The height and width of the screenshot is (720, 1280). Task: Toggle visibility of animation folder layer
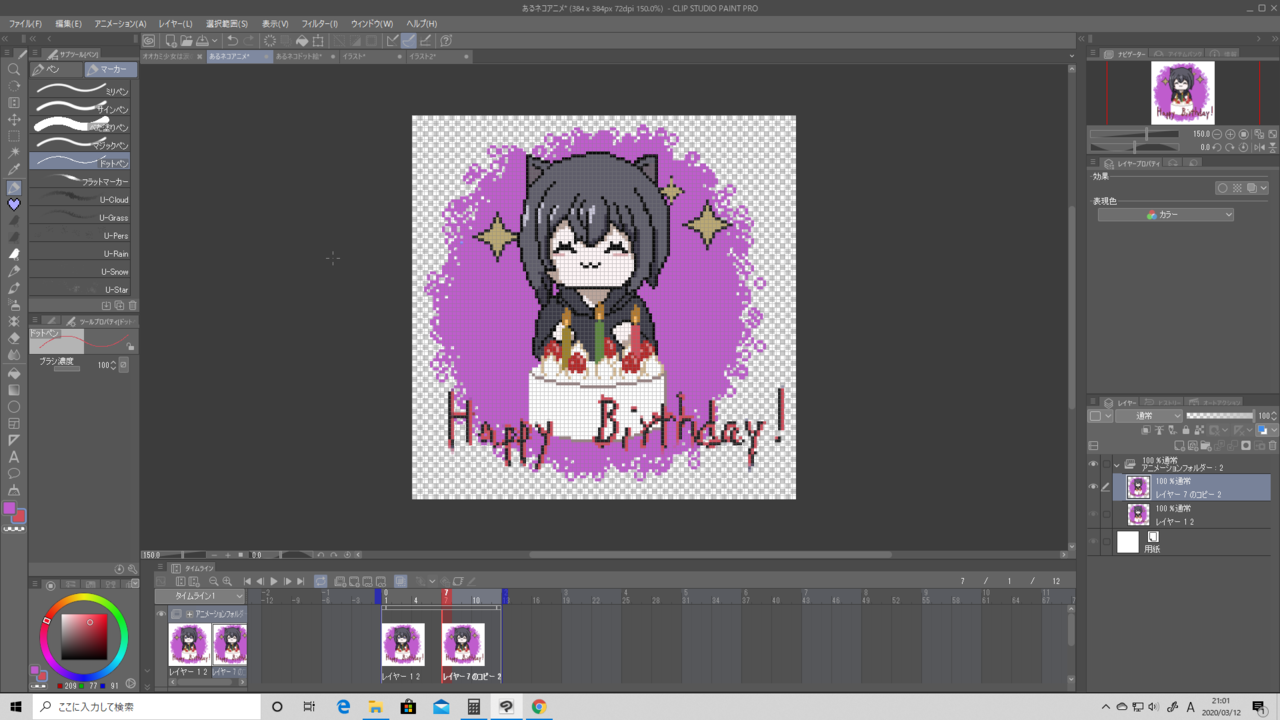point(1093,464)
